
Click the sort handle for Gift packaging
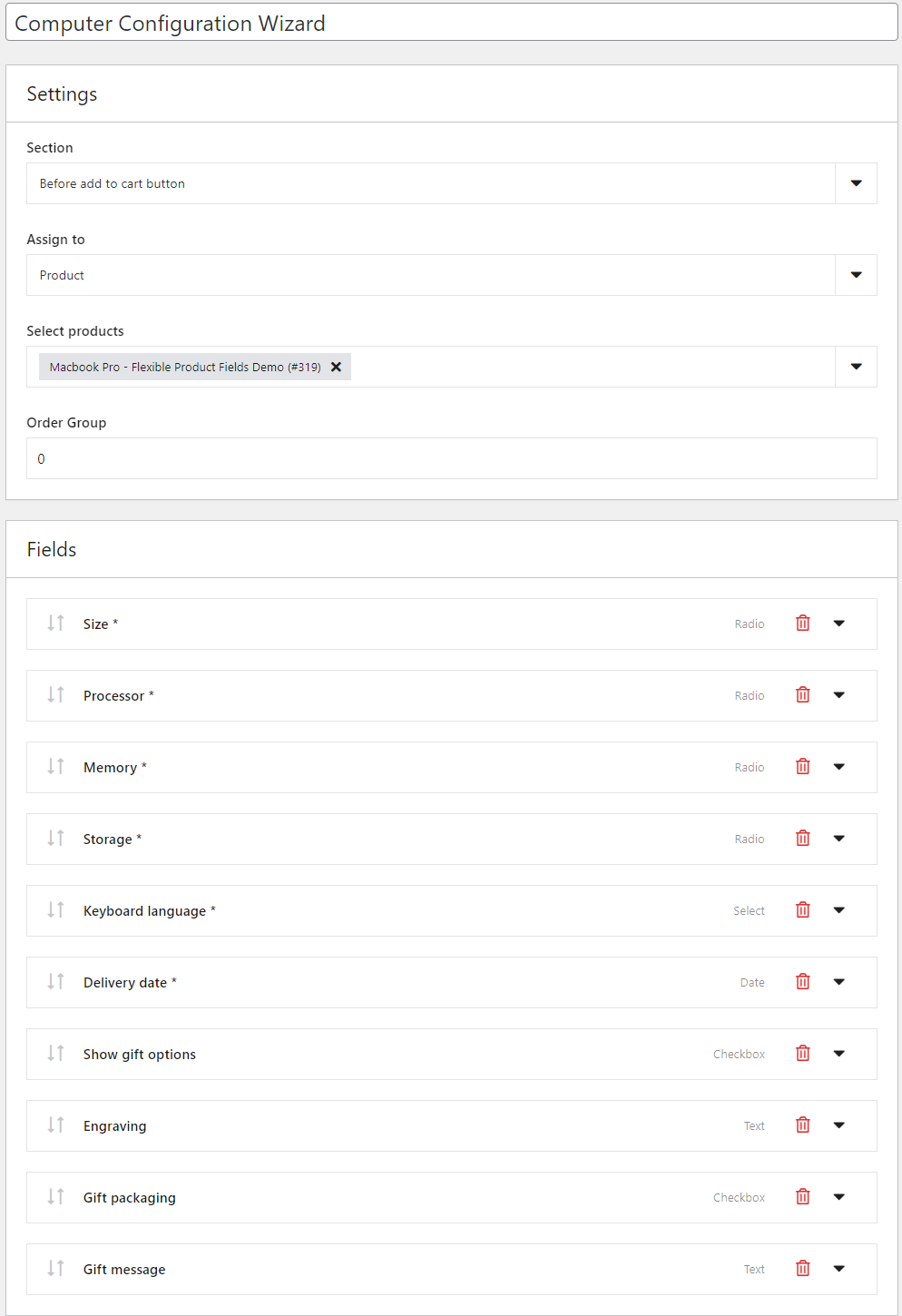tap(56, 1197)
